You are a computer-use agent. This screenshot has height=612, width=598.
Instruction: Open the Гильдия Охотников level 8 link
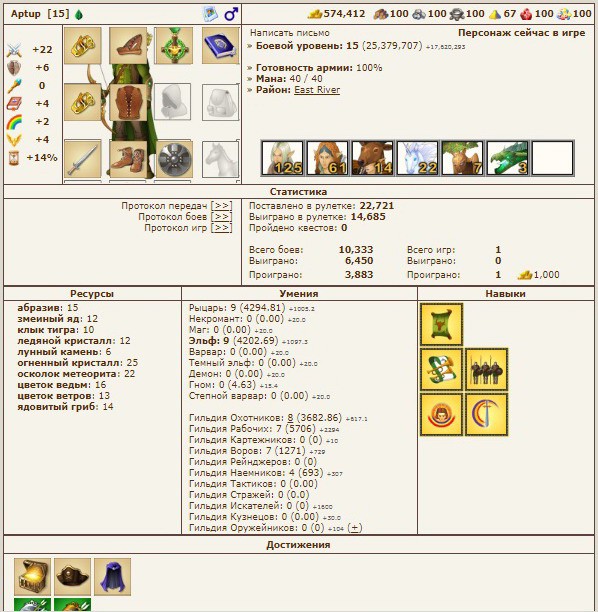click(290, 418)
